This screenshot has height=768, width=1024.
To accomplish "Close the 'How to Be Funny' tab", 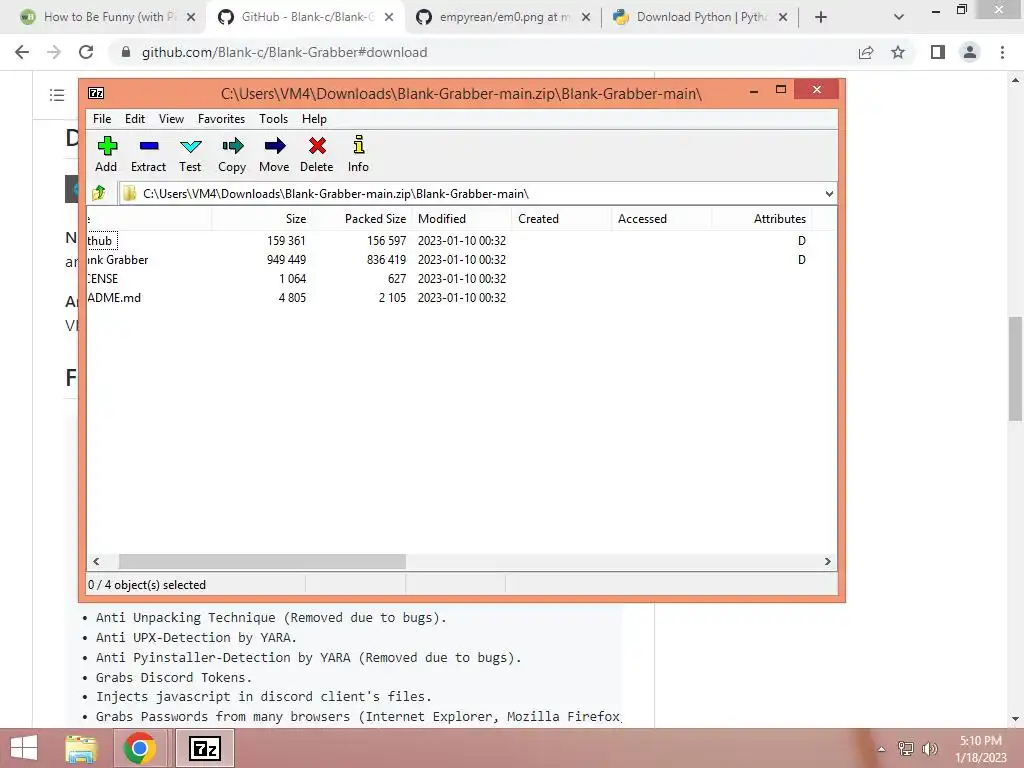I will (191, 17).
